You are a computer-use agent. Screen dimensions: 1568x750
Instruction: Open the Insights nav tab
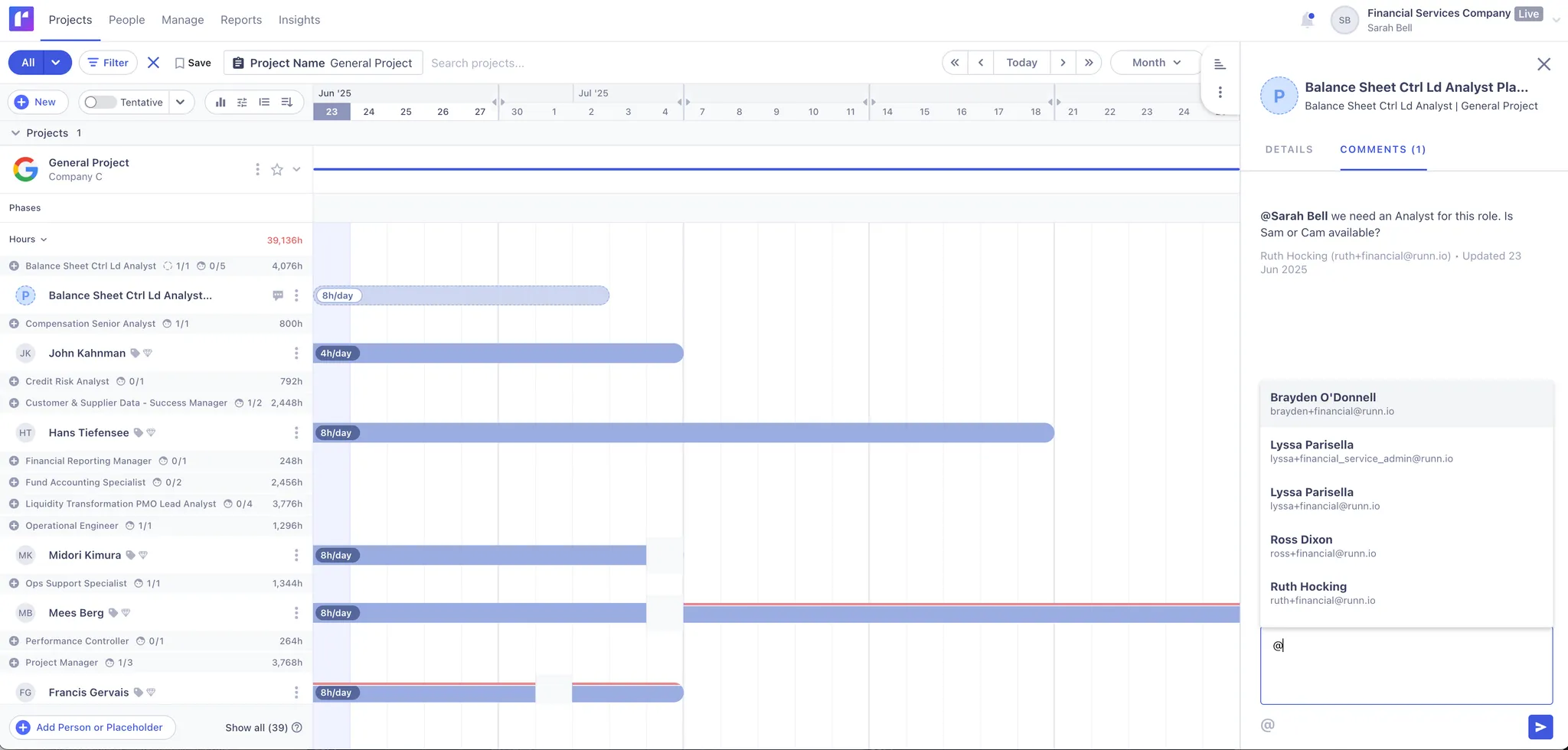click(x=299, y=20)
